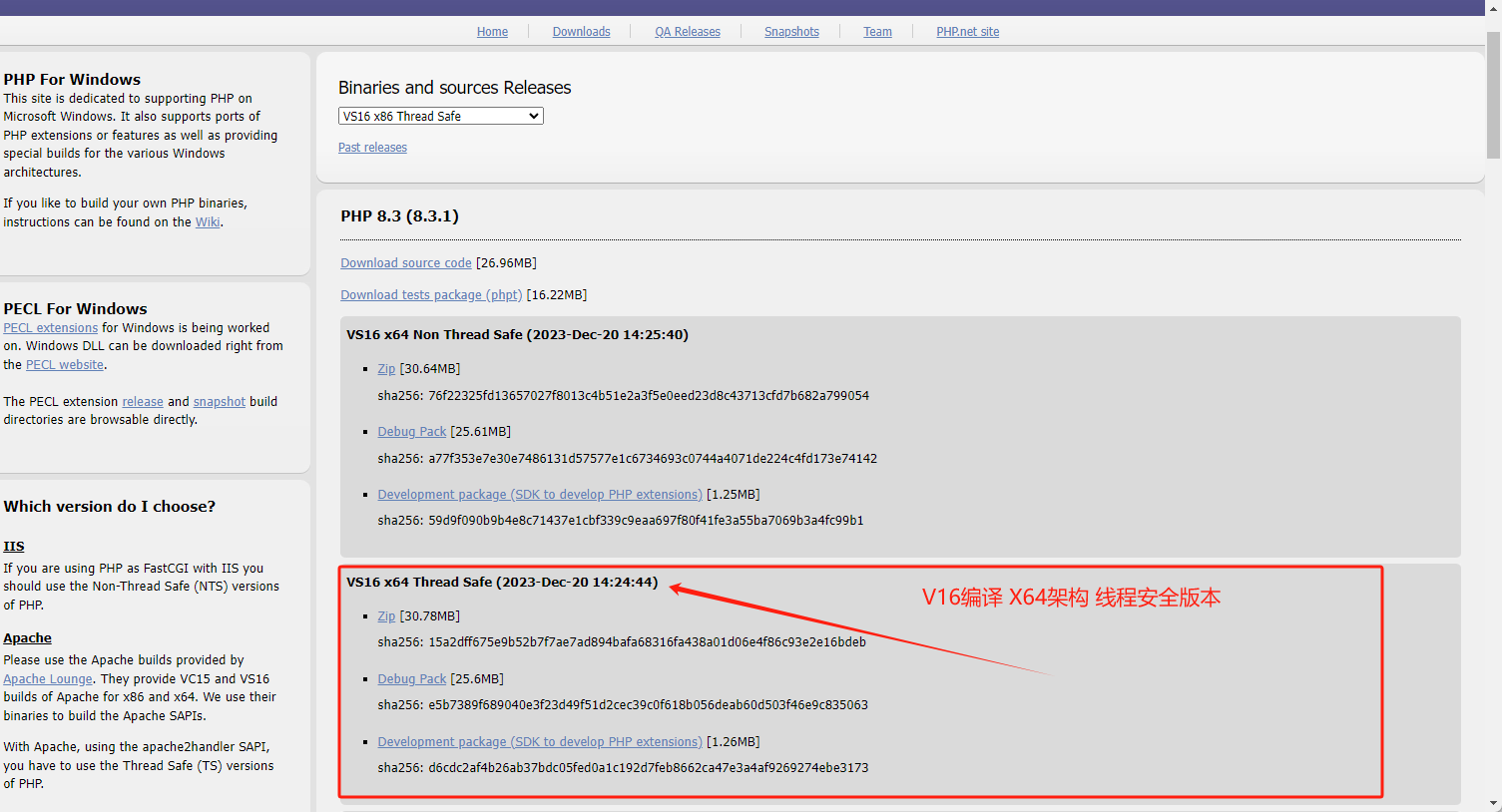Click the VS16 x64 Thread Safe heading

point(502,583)
